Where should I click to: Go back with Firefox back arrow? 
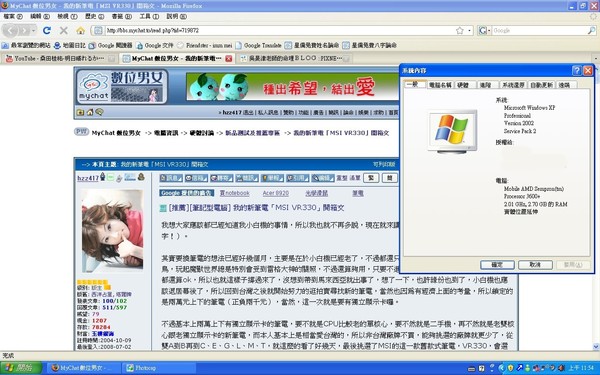(11, 30)
